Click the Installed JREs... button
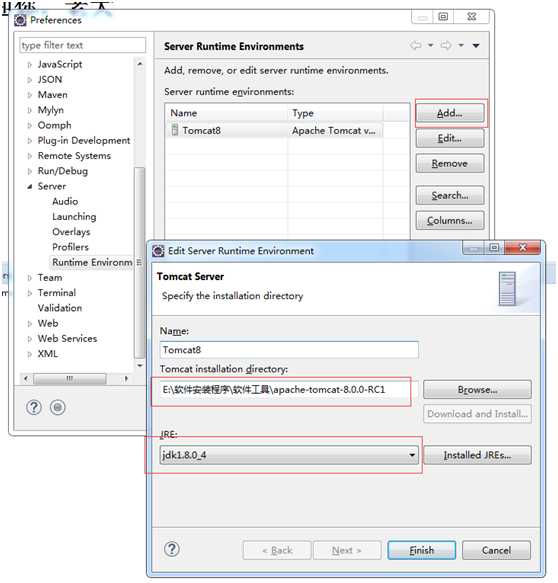Screen dimensions: 558x583 click(477, 455)
